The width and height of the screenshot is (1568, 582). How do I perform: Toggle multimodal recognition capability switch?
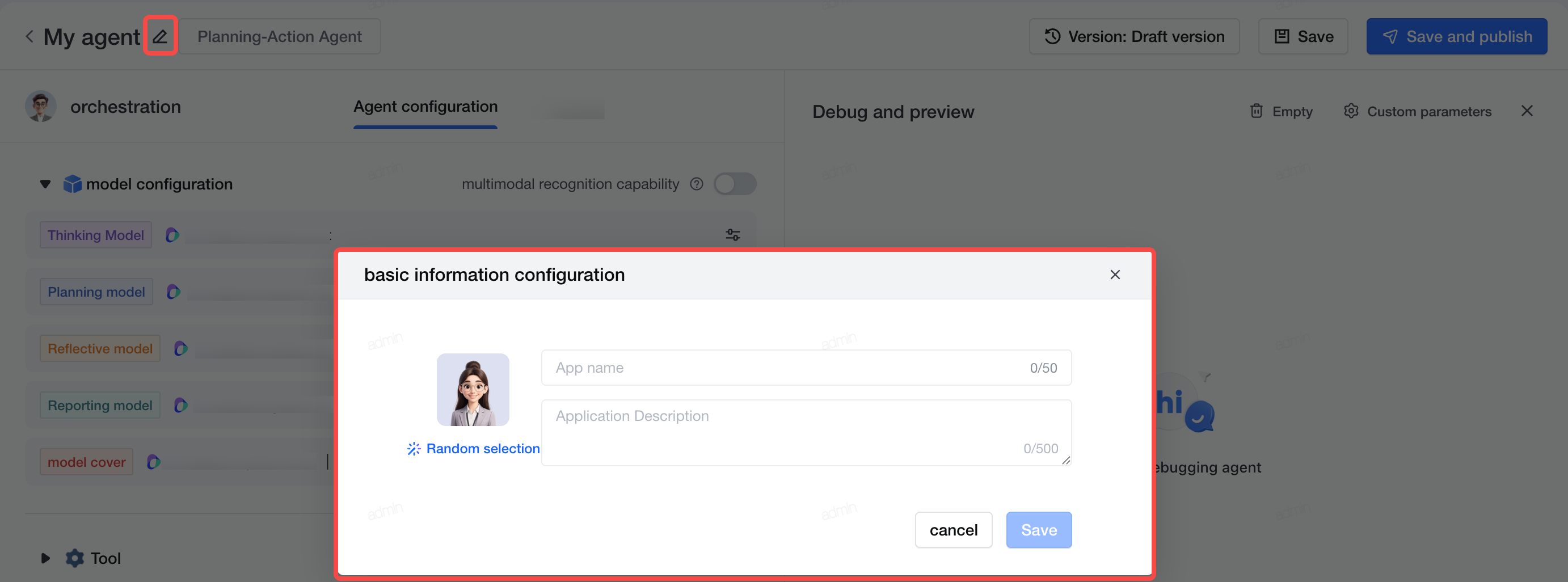tap(735, 184)
